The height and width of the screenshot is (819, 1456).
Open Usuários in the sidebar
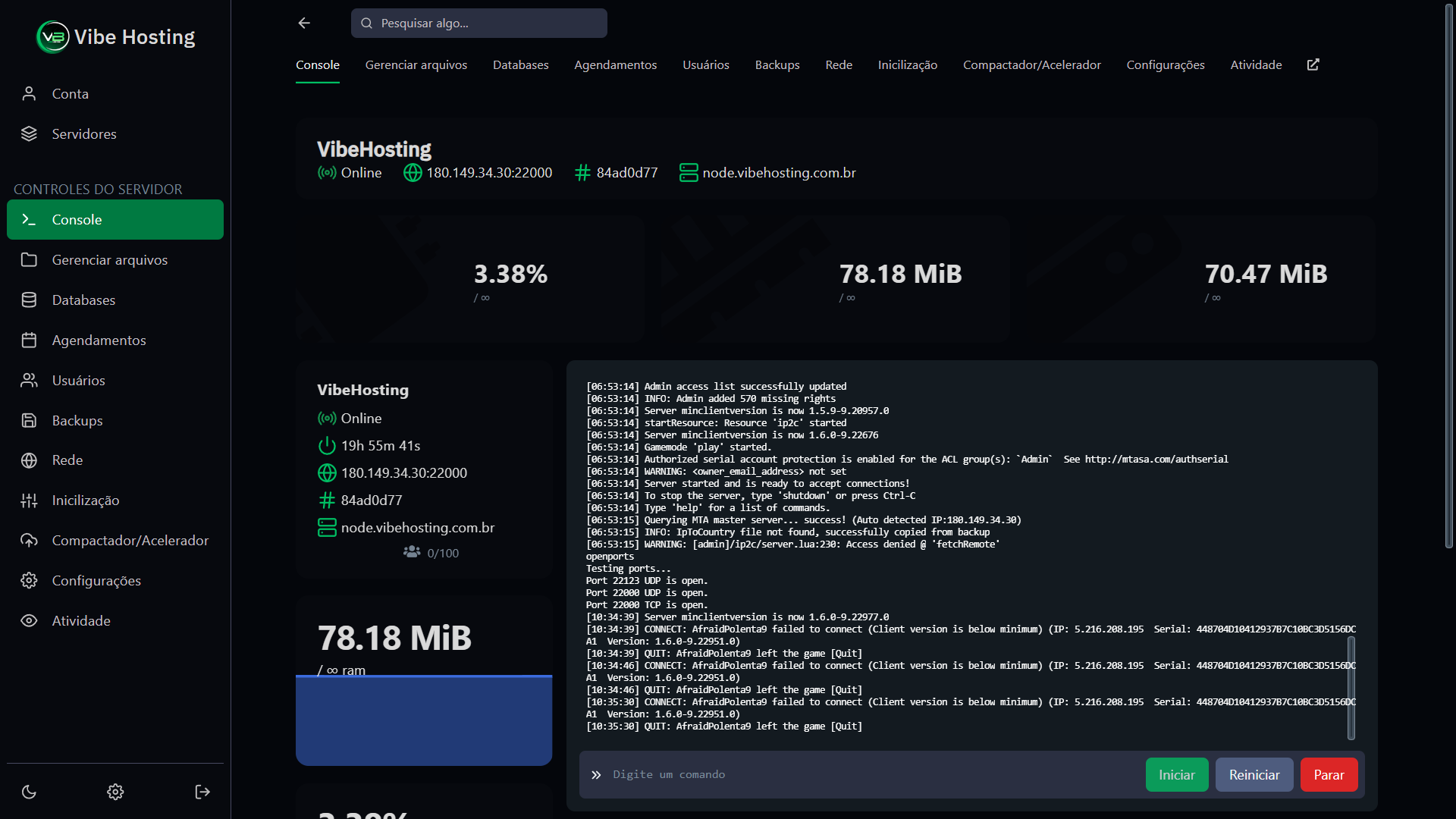pos(115,380)
